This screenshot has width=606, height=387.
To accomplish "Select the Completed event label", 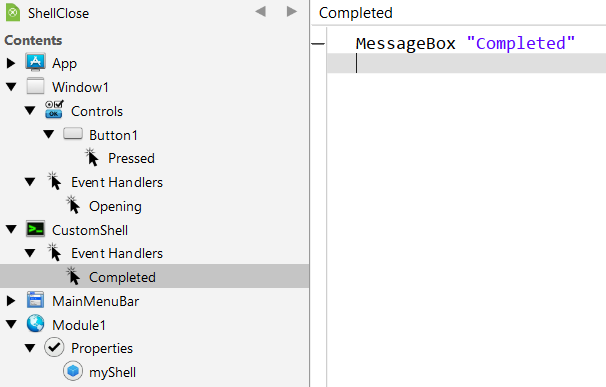I will (122, 277).
